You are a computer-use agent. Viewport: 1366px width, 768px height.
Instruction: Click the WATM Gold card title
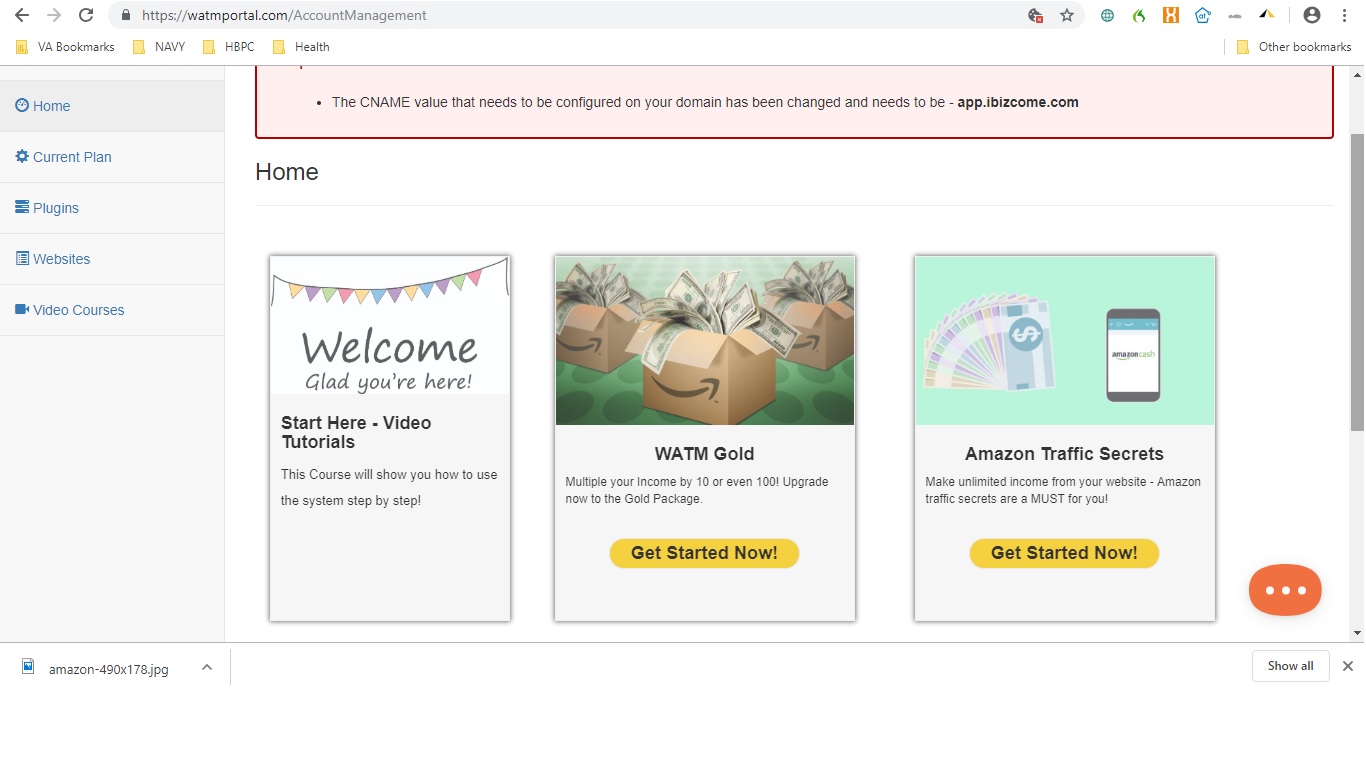[704, 454]
